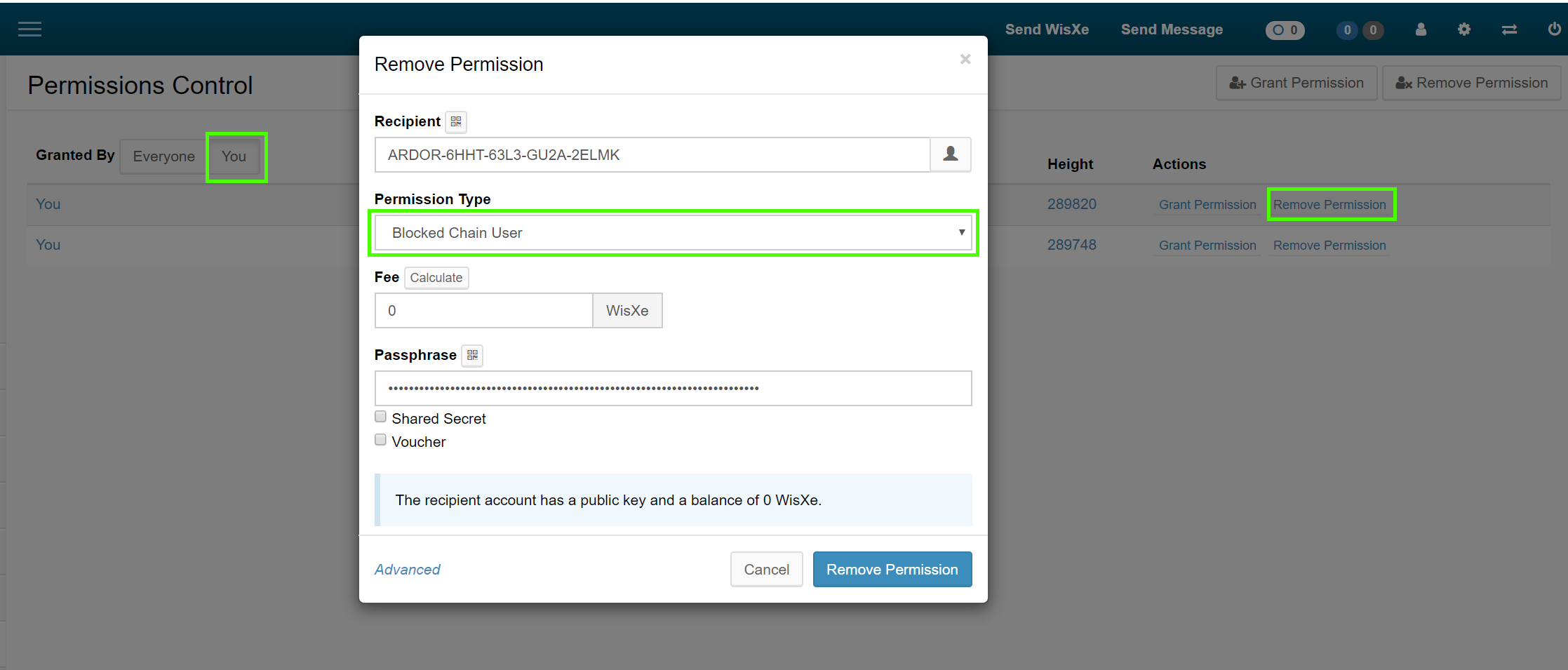The image size is (1568, 670).
Task: Scan QR code for Recipient field
Action: [456, 122]
